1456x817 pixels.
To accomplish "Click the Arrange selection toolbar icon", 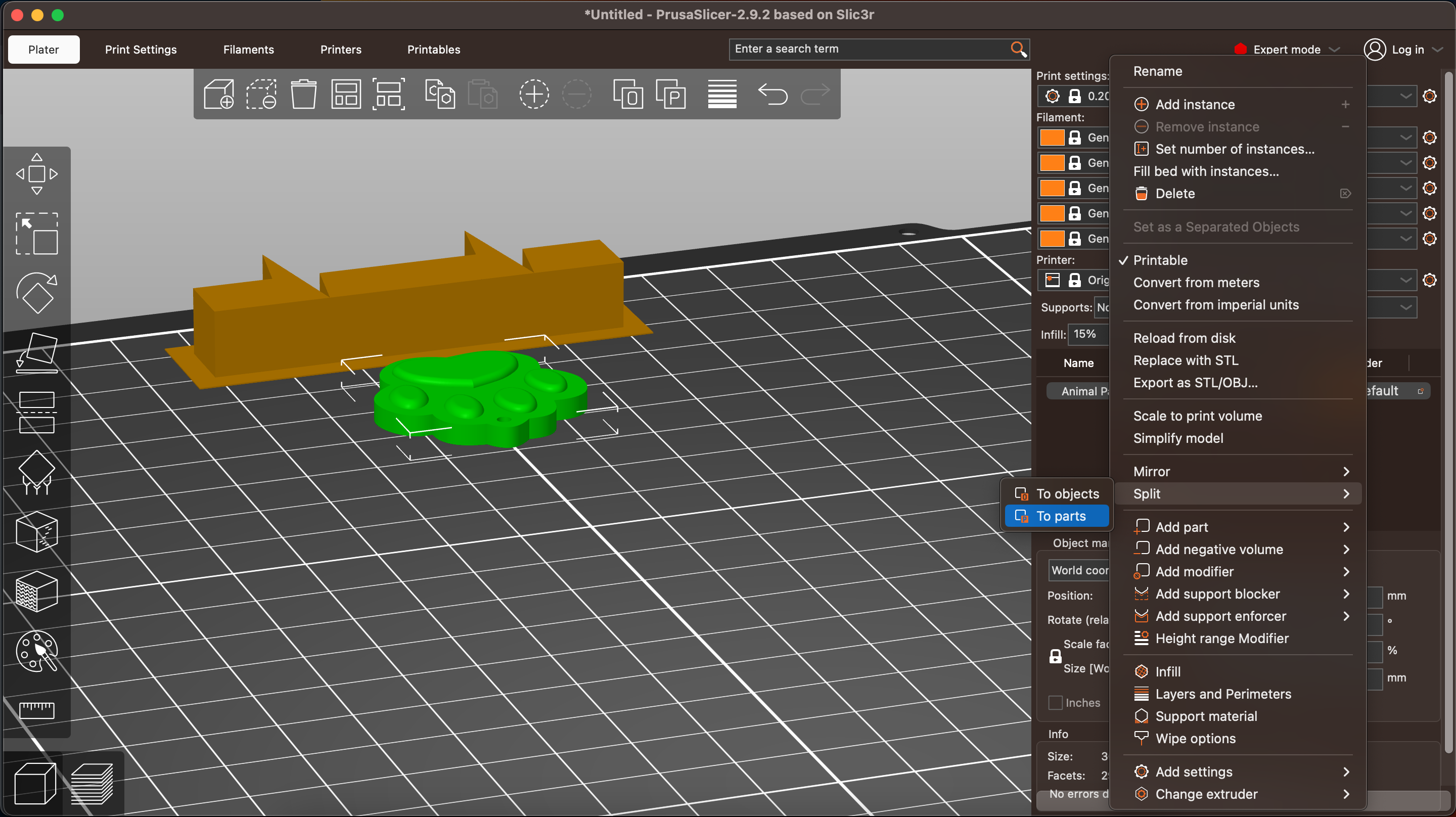I will [389, 94].
